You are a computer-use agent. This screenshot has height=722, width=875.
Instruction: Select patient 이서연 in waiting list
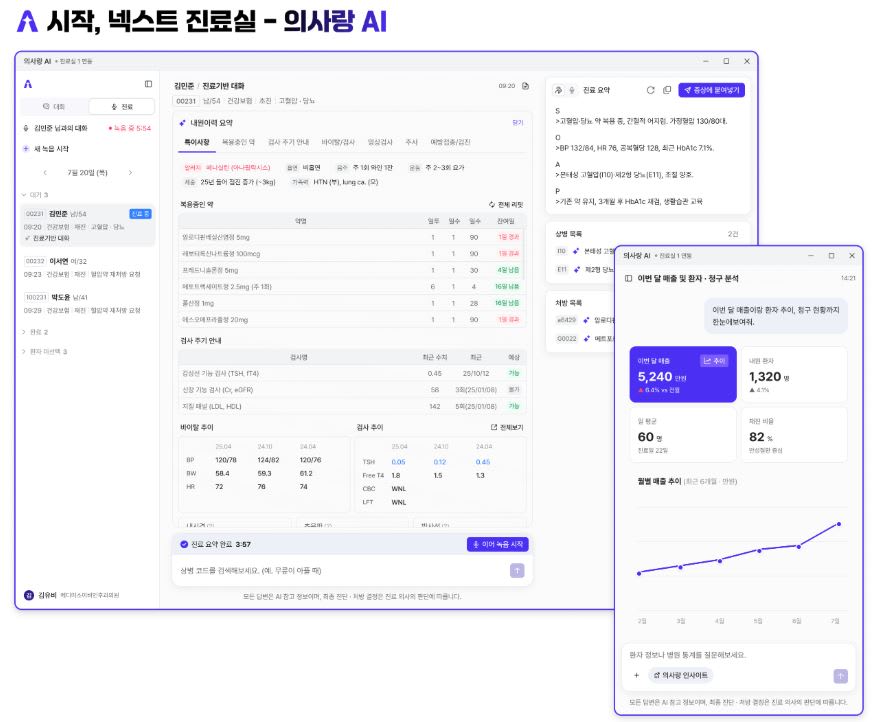tap(88, 268)
